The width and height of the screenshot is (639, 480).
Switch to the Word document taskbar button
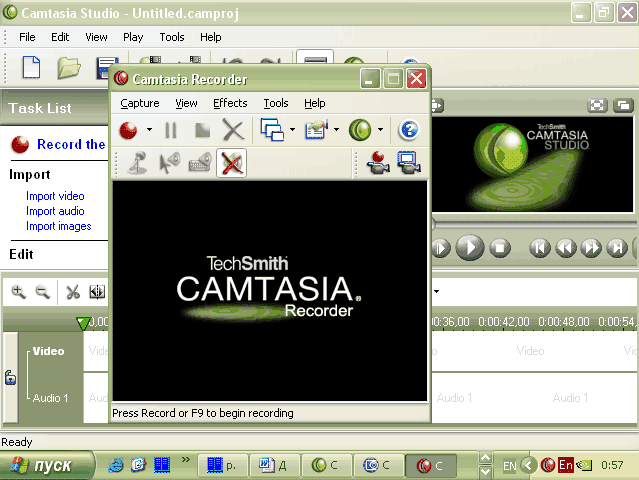[275, 465]
